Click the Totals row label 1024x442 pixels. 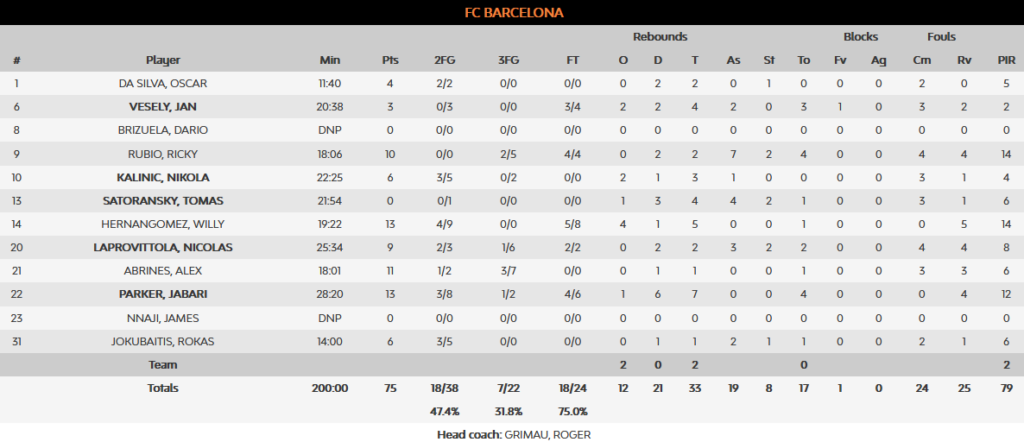162,387
